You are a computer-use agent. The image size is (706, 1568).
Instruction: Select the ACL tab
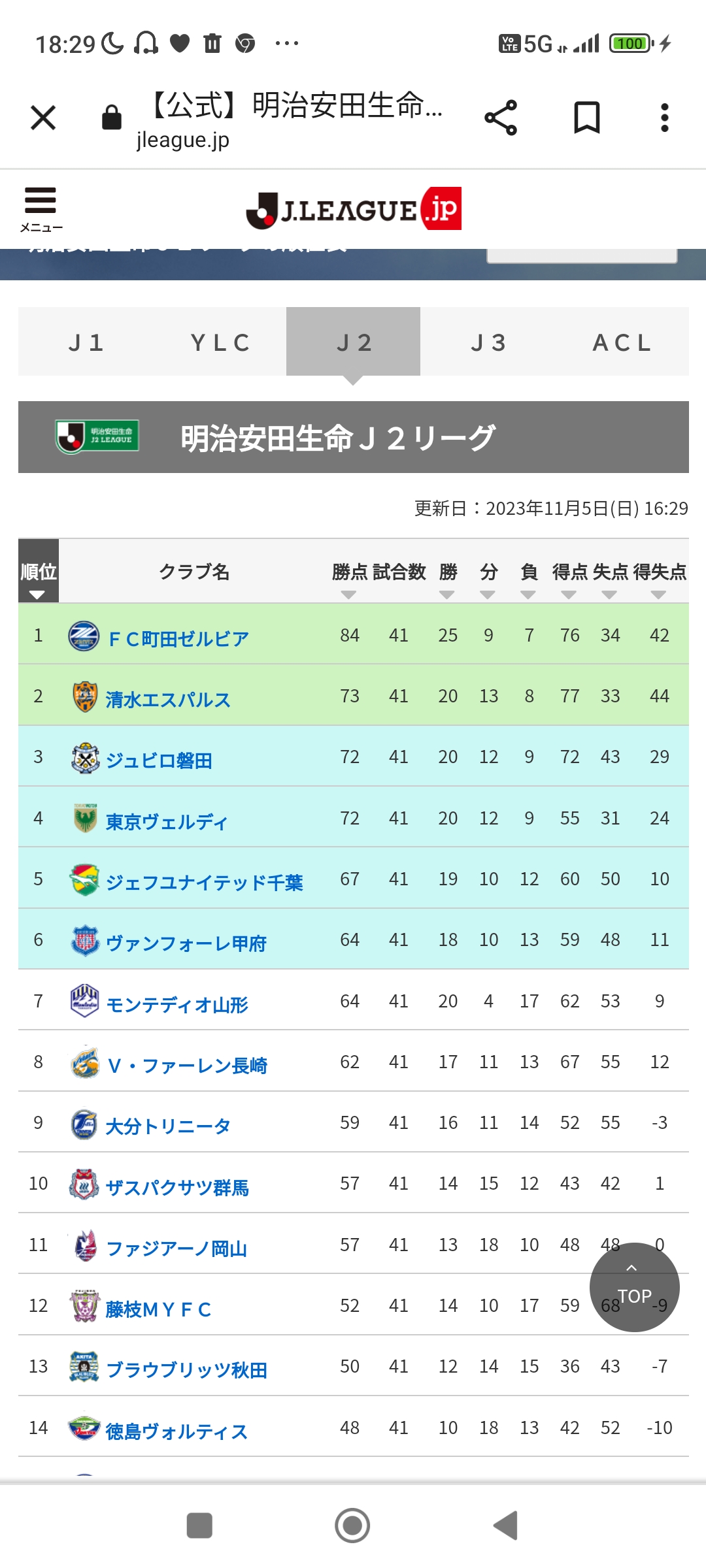(x=622, y=342)
